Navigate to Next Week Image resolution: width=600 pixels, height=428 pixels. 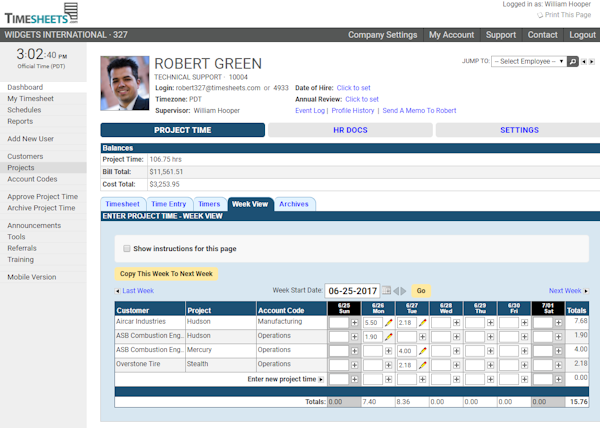(x=565, y=291)
